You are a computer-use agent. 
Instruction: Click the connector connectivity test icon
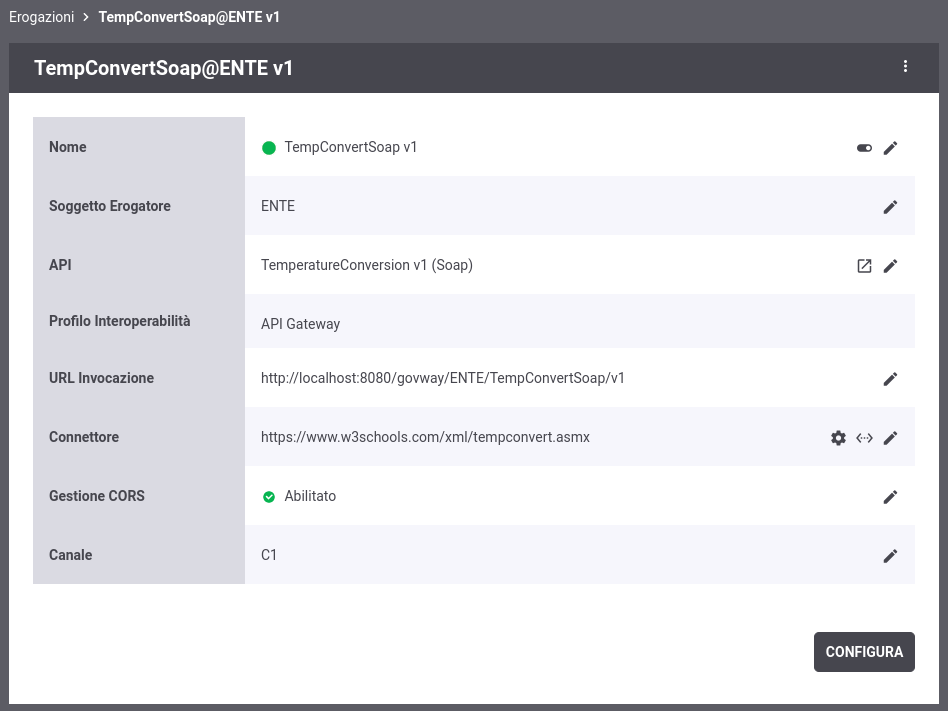pos(864,438)
